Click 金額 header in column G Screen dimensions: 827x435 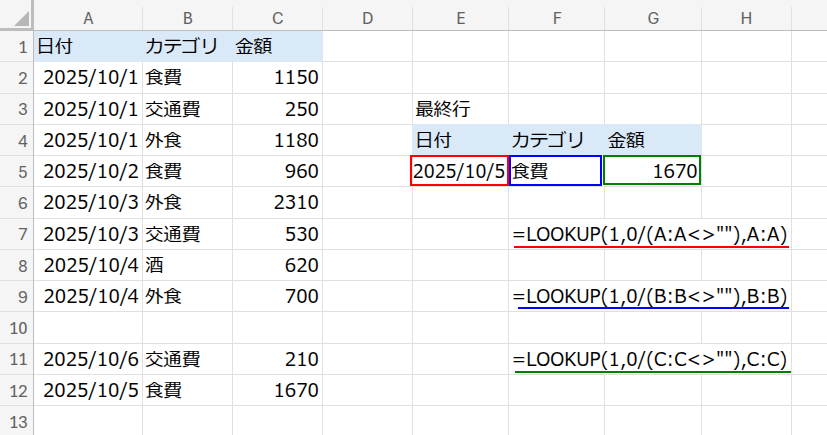point(653,140)
